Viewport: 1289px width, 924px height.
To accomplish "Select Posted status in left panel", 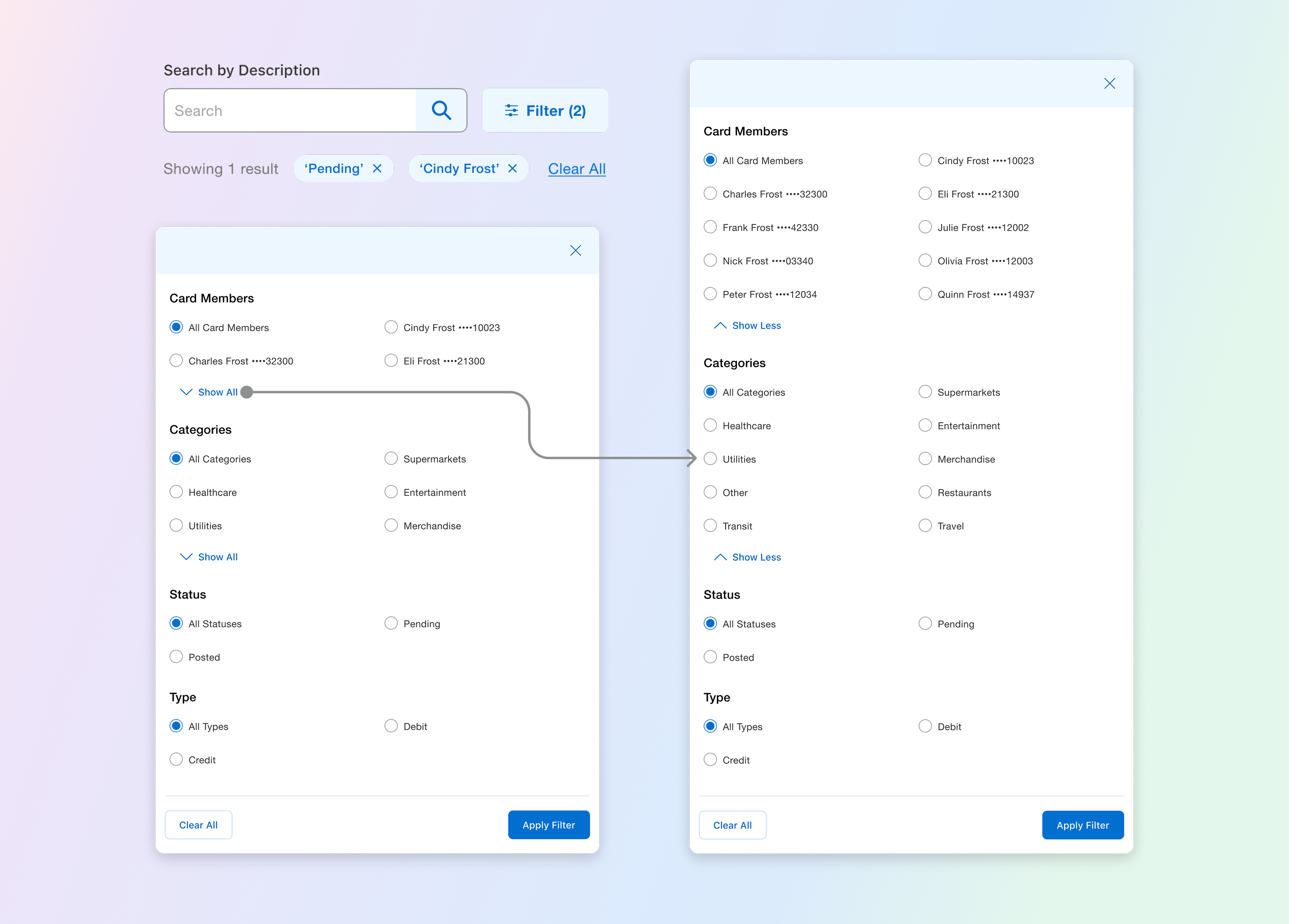I will [x=176, y=657].
